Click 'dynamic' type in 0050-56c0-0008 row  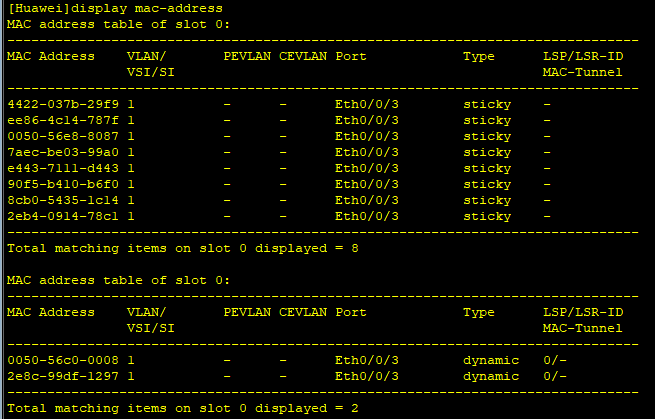(491, 361)
